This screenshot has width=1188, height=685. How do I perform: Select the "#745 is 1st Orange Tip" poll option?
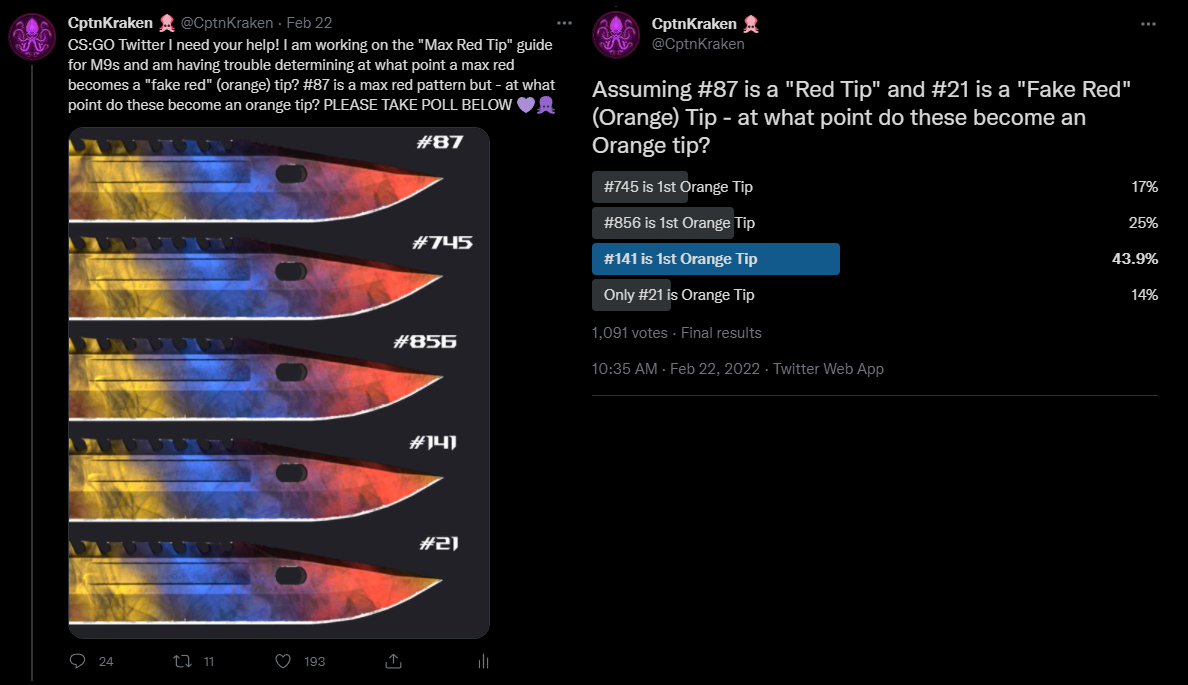[678, 187]
